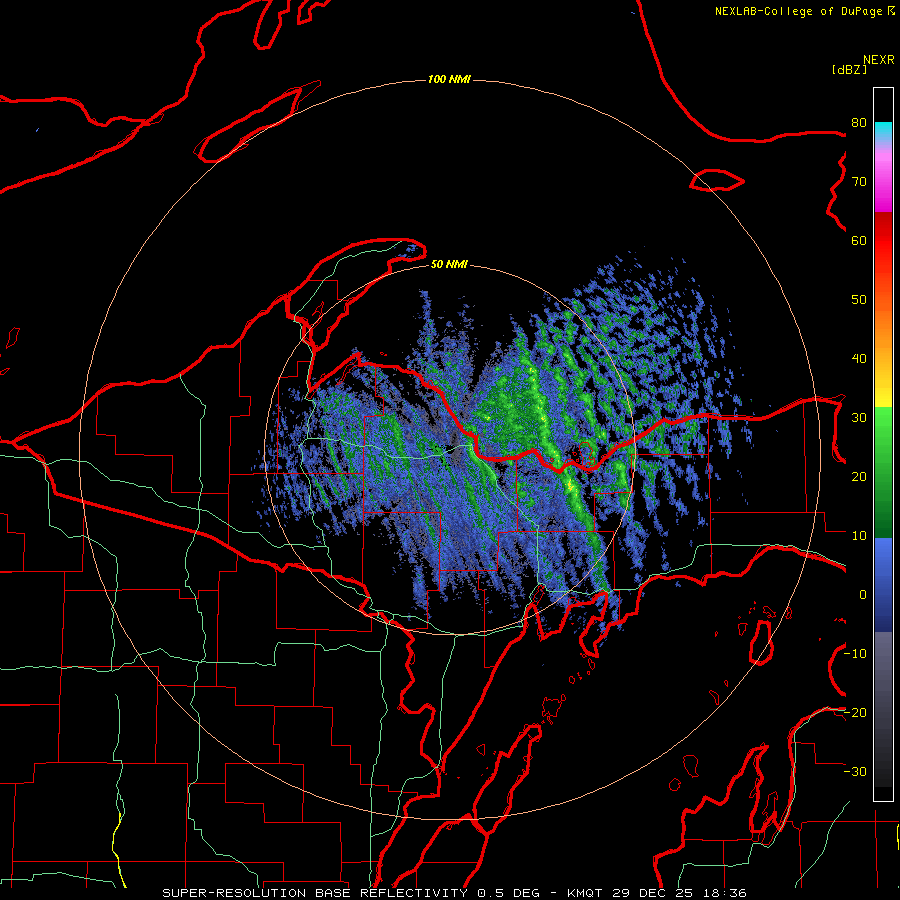Click the -30 value on the dBZ scale
This screenshot has width=900, height=900.
click(855, 771)
